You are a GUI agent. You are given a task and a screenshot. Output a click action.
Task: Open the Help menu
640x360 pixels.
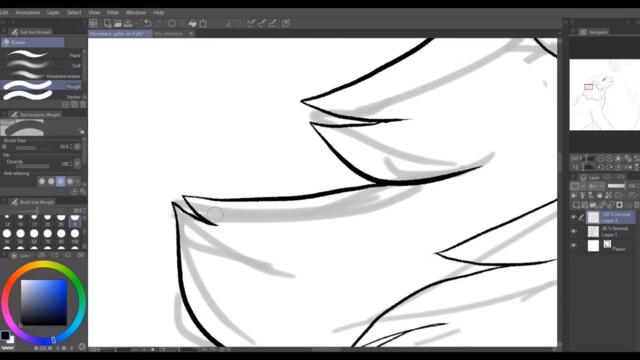coord(158,13)
